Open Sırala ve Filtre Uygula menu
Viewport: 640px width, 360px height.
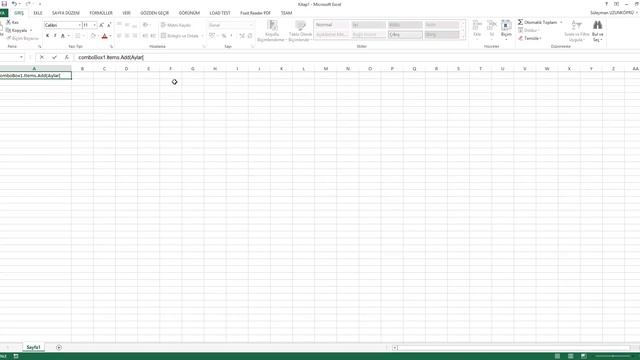pos(576,31)
